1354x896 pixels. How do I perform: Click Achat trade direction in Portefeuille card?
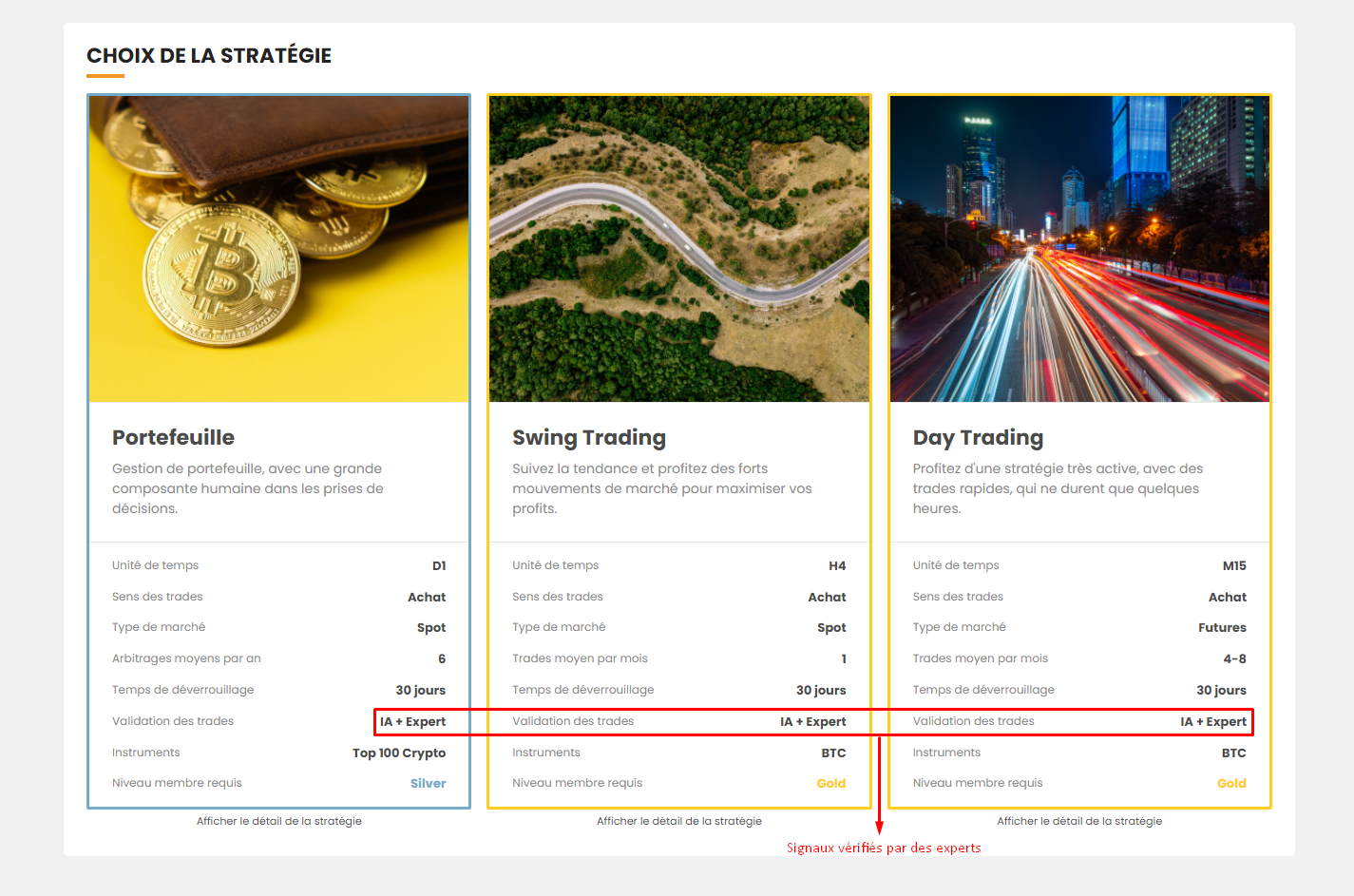click(x=427, y=597)
